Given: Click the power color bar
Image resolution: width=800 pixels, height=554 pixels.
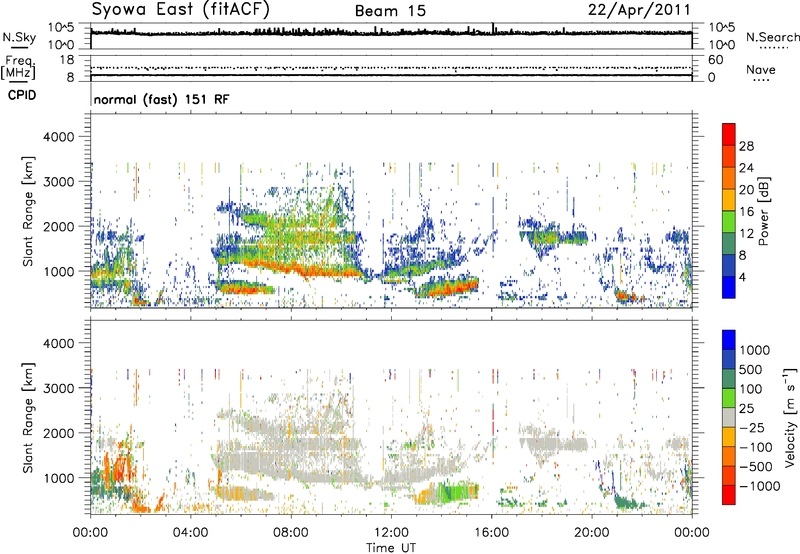Looking at the screenshot, I should click(x=729, y=210).
